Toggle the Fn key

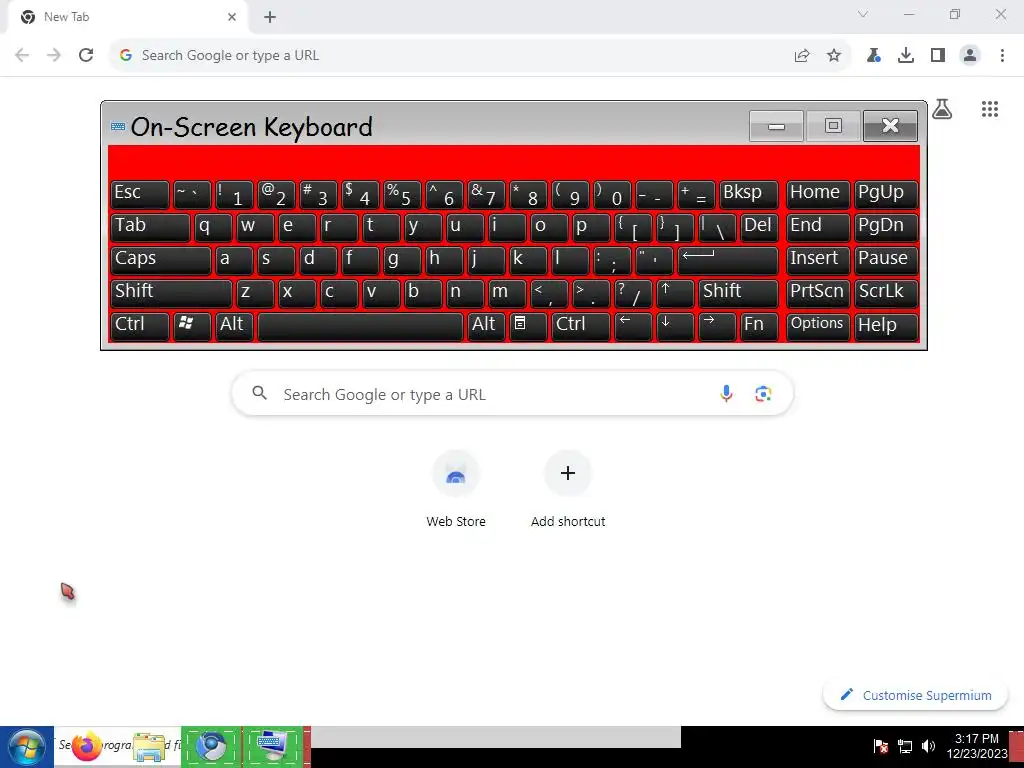click(760, 326)
